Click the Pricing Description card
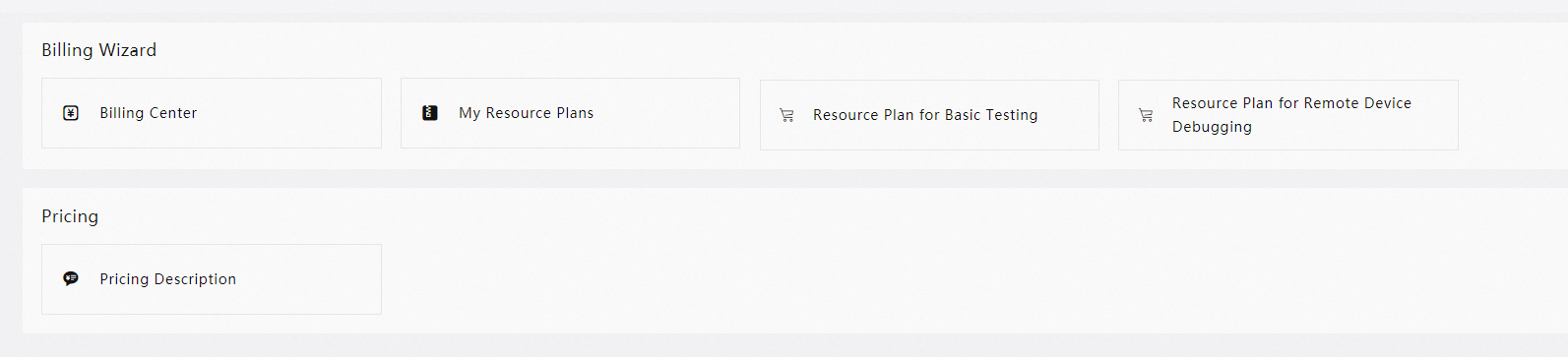 click(212, 279)
